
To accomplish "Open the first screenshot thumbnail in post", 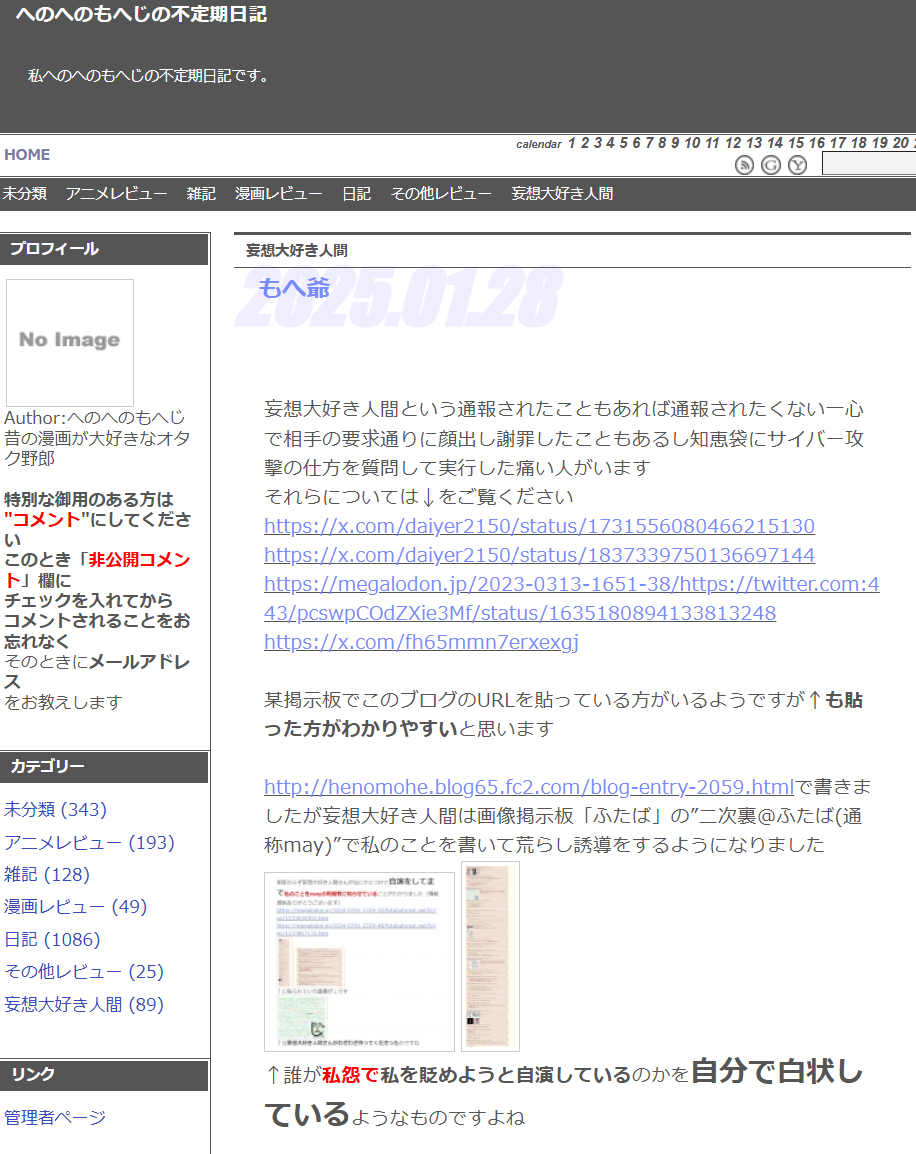I will click(x=359, y=961).
